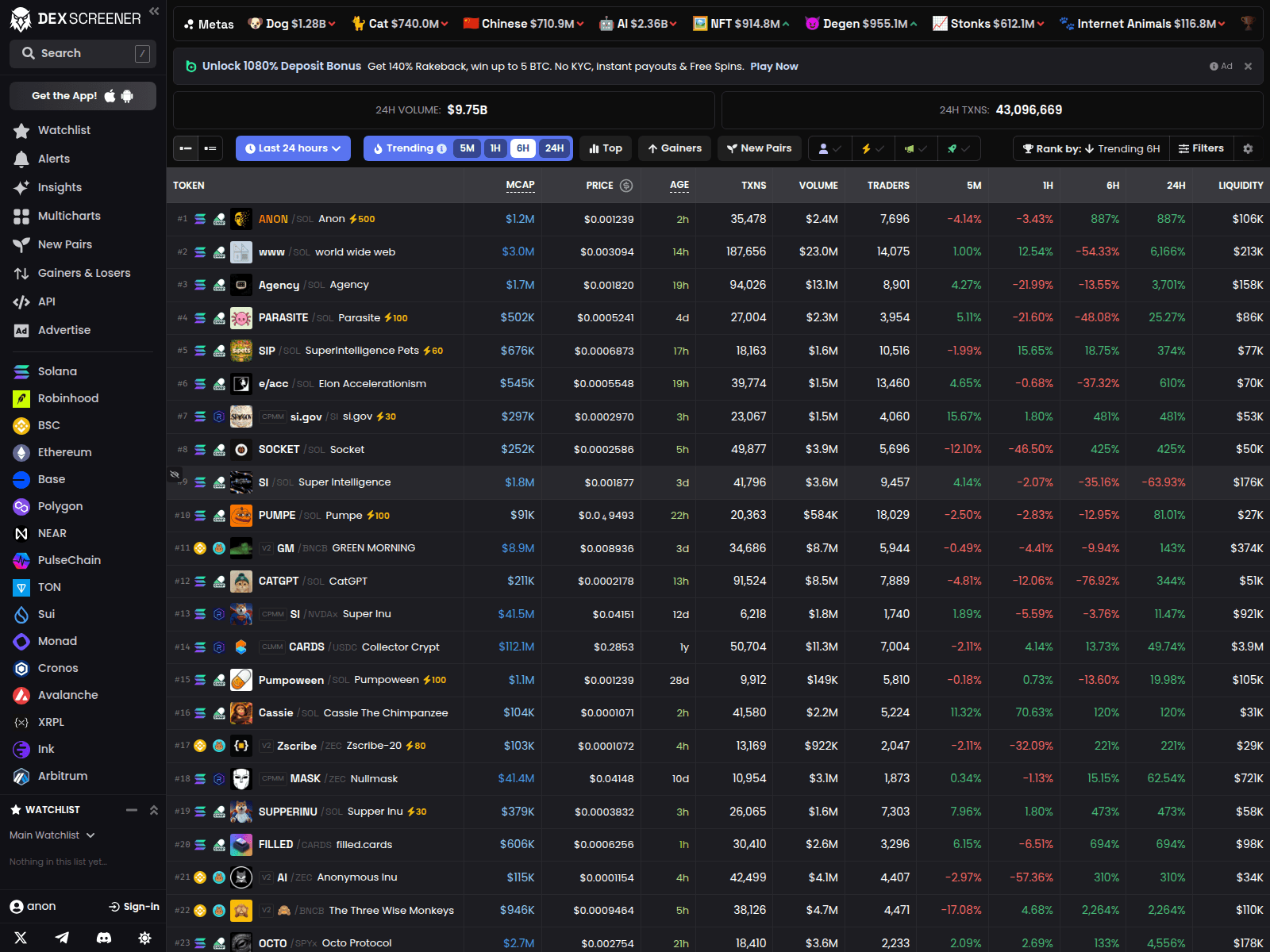Toggle the megaphone ads filter checkbox
This screenshot has height=952, width=1270.
coord(915,148)
